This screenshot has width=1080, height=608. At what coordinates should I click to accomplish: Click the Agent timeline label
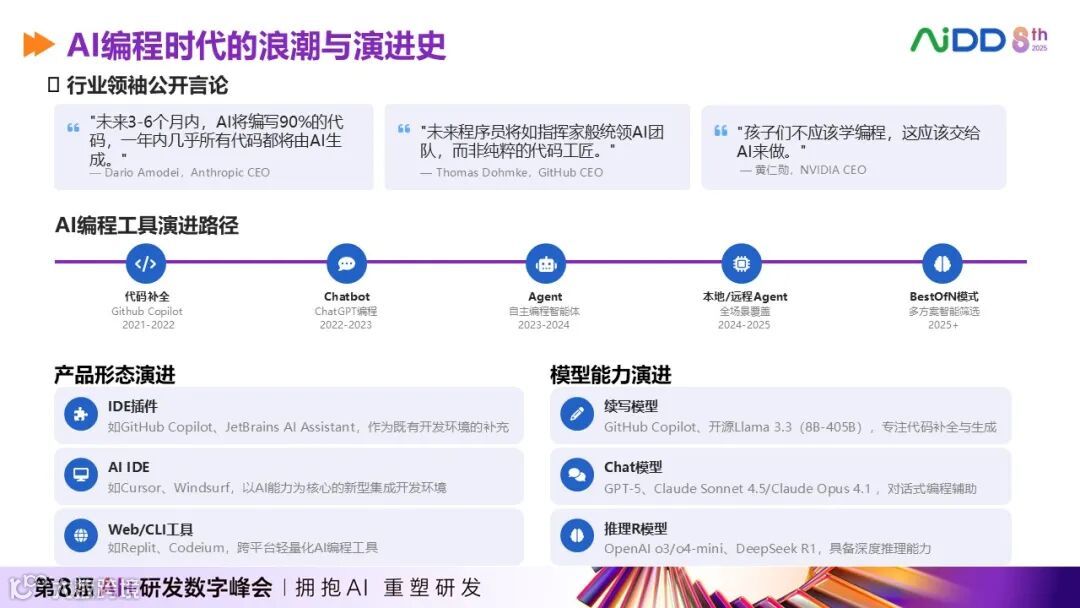[545, 297]
